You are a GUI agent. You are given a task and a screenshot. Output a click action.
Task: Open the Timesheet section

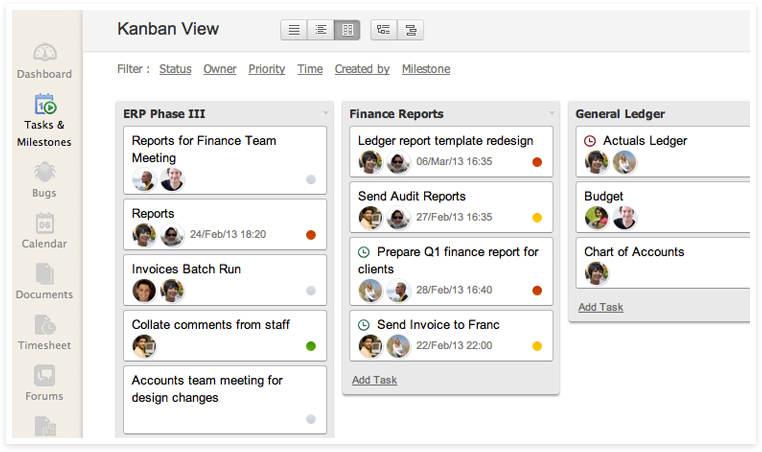click(x=44, y=333)
